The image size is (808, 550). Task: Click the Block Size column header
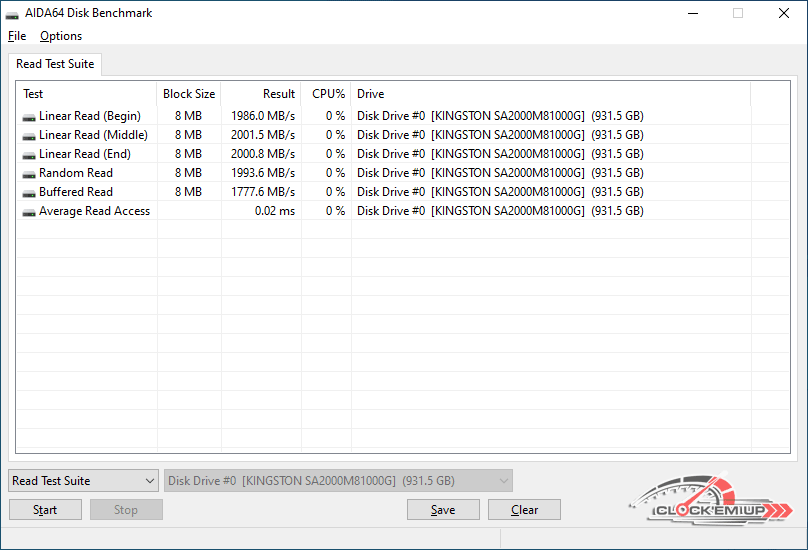pos(189,94)
